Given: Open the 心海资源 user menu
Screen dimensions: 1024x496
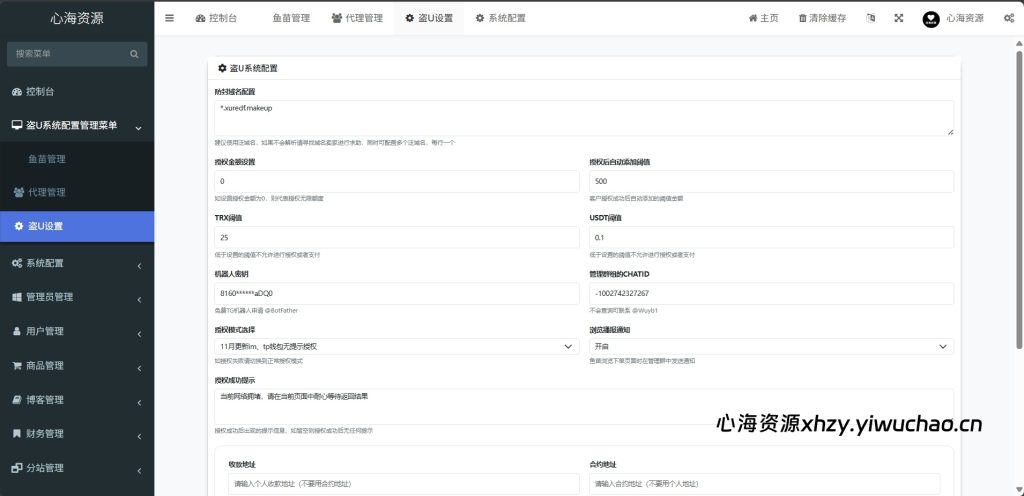Looking at the screenshot, I should point(953,18).
